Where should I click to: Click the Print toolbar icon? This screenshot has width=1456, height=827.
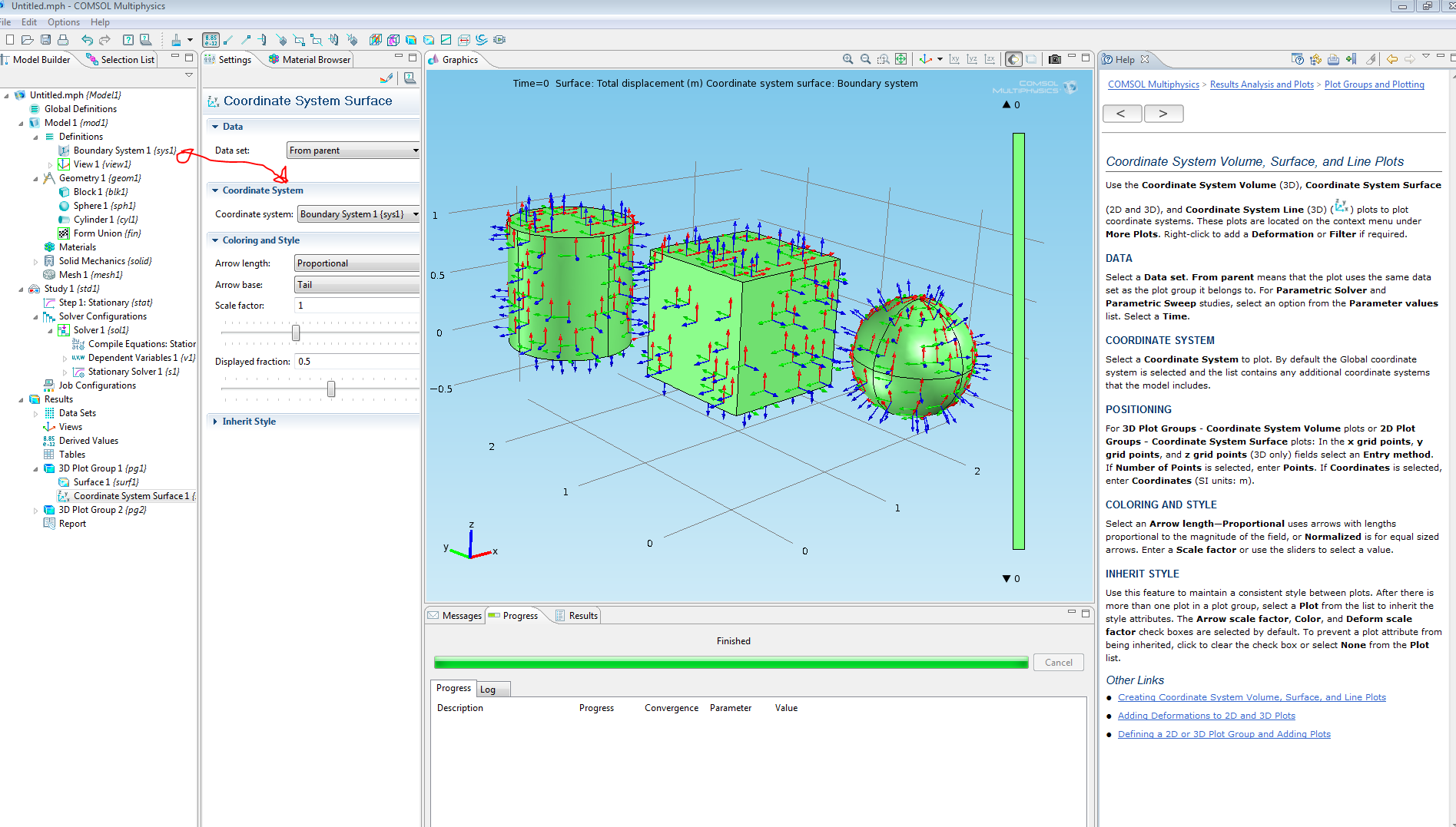pos(63,40)
